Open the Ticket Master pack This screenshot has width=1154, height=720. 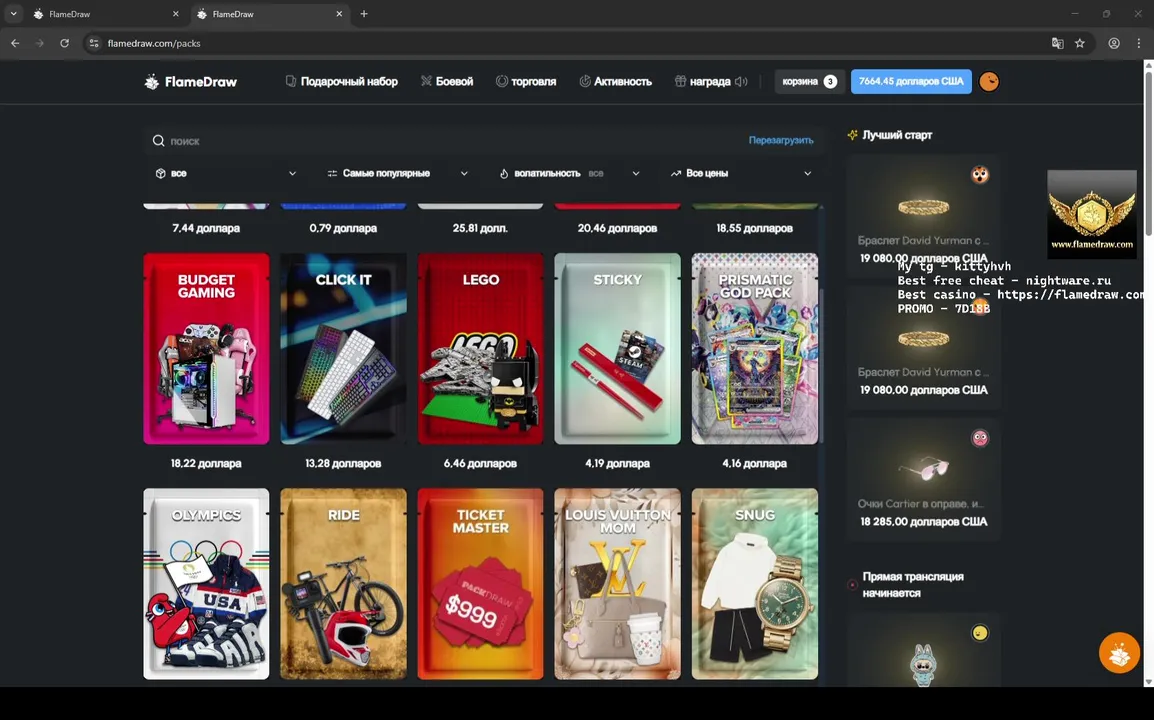(481, 584)
